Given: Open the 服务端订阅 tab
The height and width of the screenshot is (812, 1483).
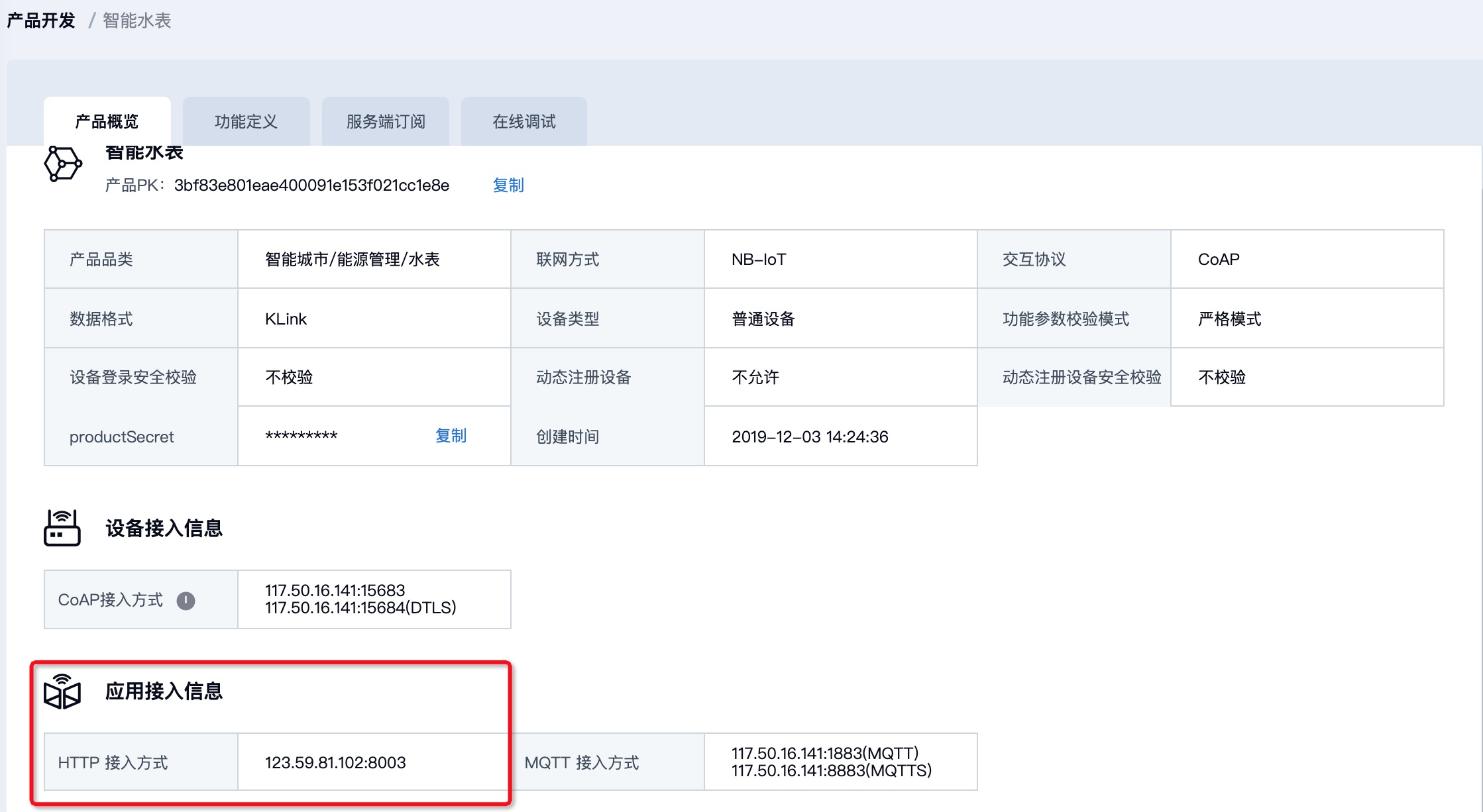Looking at the screenshot, I should click(x=386, y=122).
